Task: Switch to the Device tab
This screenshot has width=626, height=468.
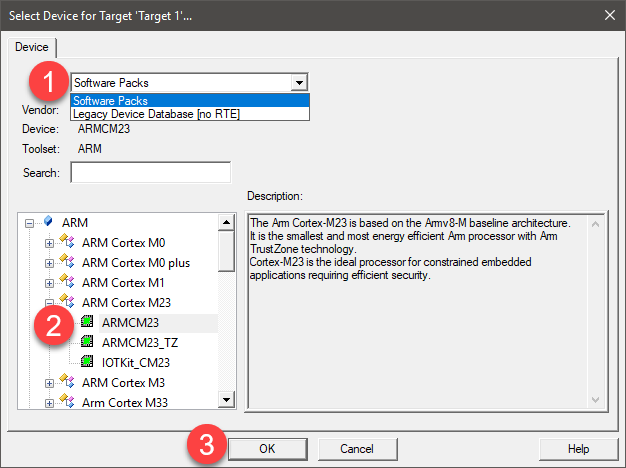Action: [x=32, y=47]
